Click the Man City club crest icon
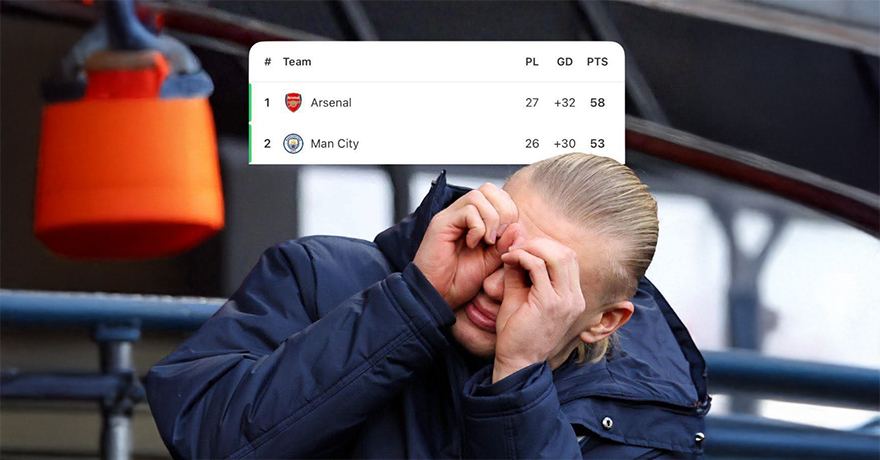 [x=293, y=144]
